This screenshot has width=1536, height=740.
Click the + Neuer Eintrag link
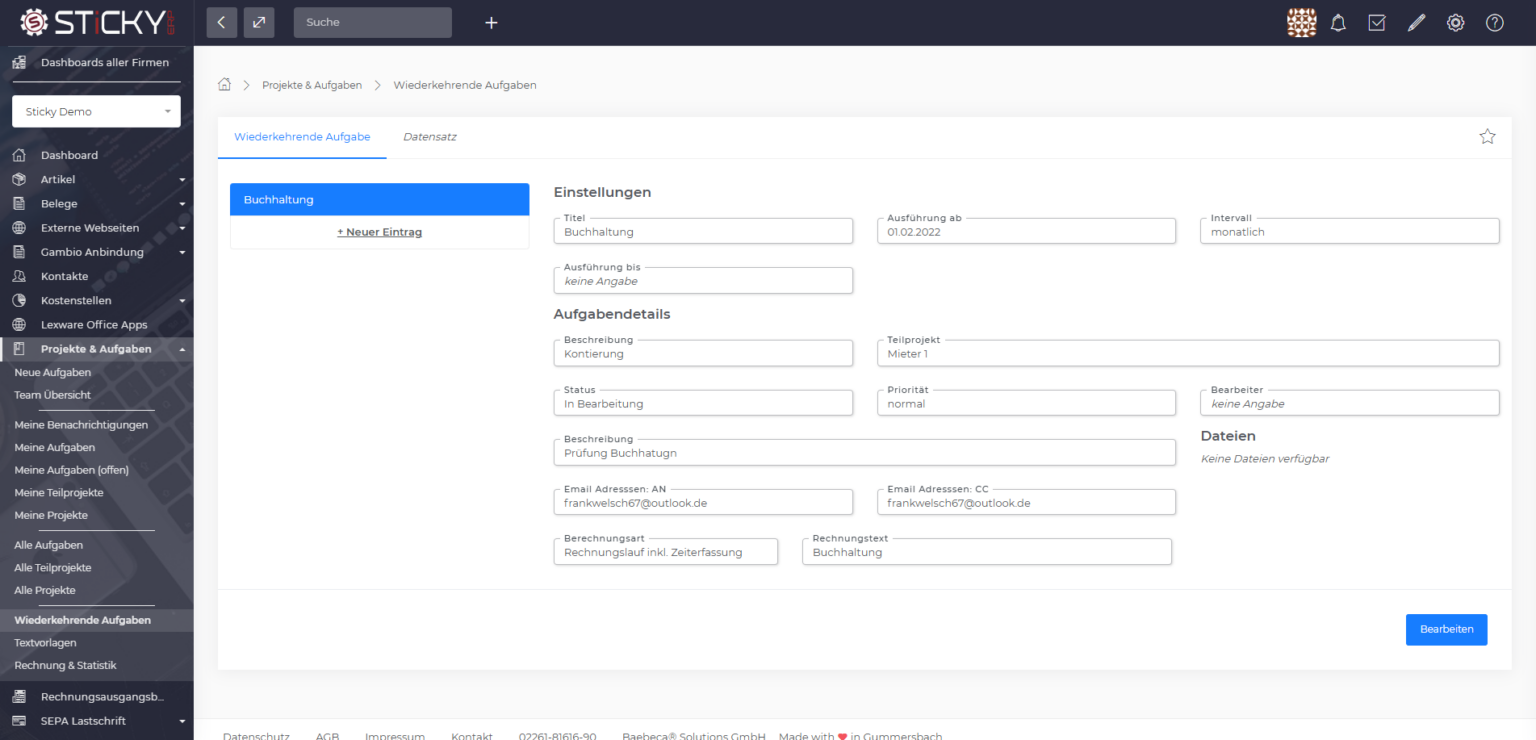[379, 232]
